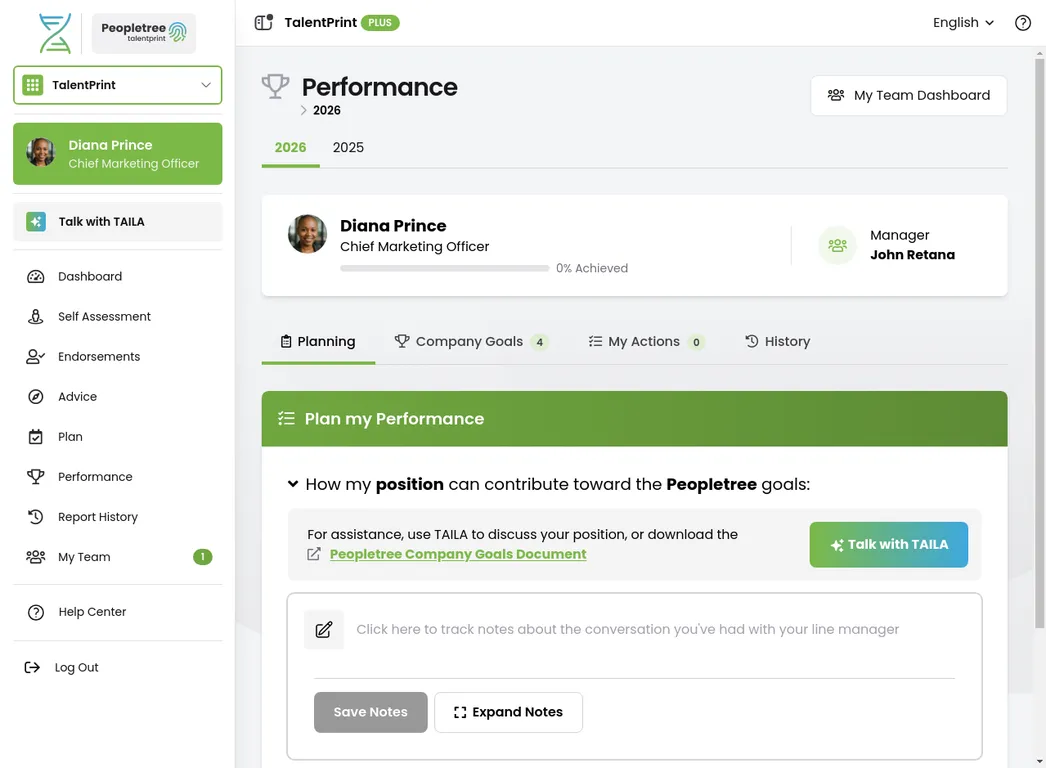This screenshot has height=768, width=1046.
Task: Click the Help Center question icon
Action: [x=36, y=612]
